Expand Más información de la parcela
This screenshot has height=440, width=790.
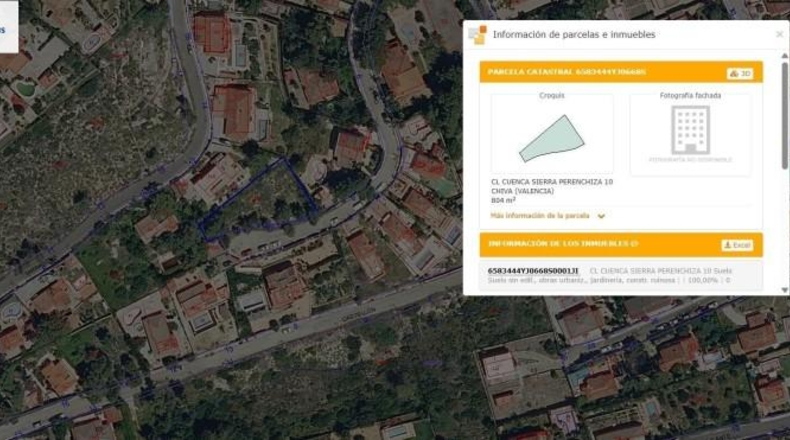tap(540, 216)
